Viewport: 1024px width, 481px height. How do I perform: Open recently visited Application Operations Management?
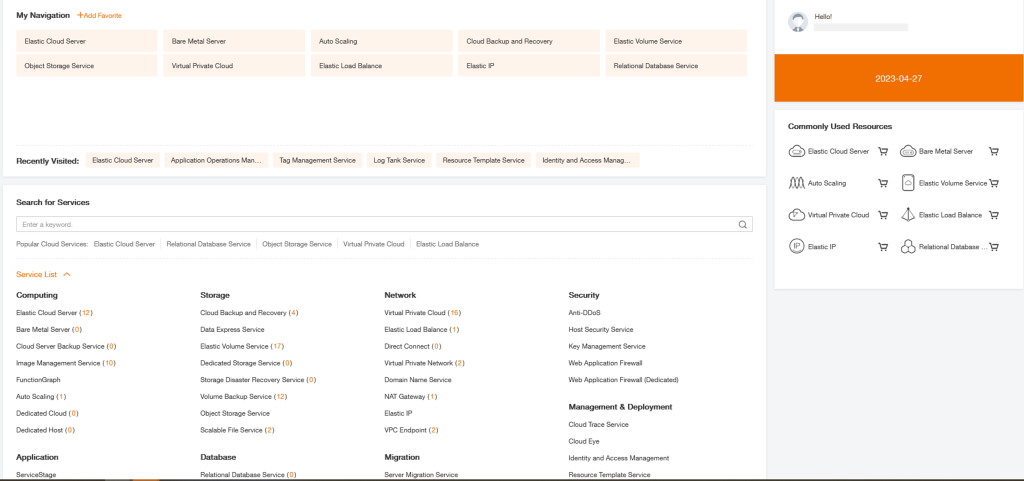pos(216,161)
